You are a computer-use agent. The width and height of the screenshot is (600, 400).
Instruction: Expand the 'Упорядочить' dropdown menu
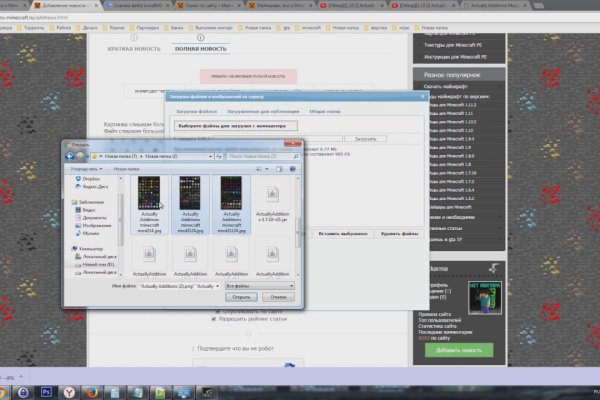point(86,170)
